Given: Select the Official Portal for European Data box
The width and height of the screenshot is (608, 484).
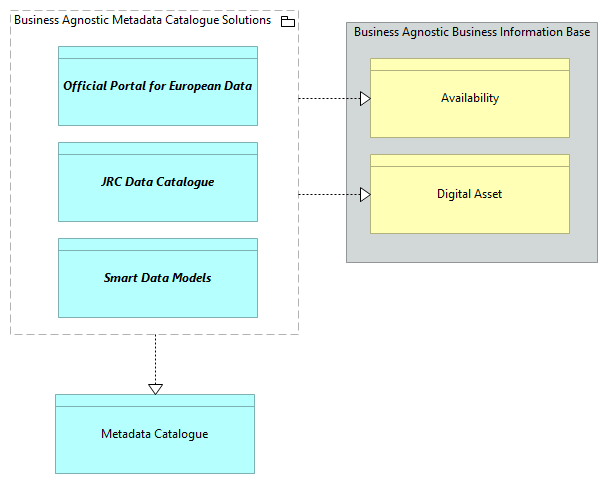Looking at the screenshot, I should click(158, 86).
